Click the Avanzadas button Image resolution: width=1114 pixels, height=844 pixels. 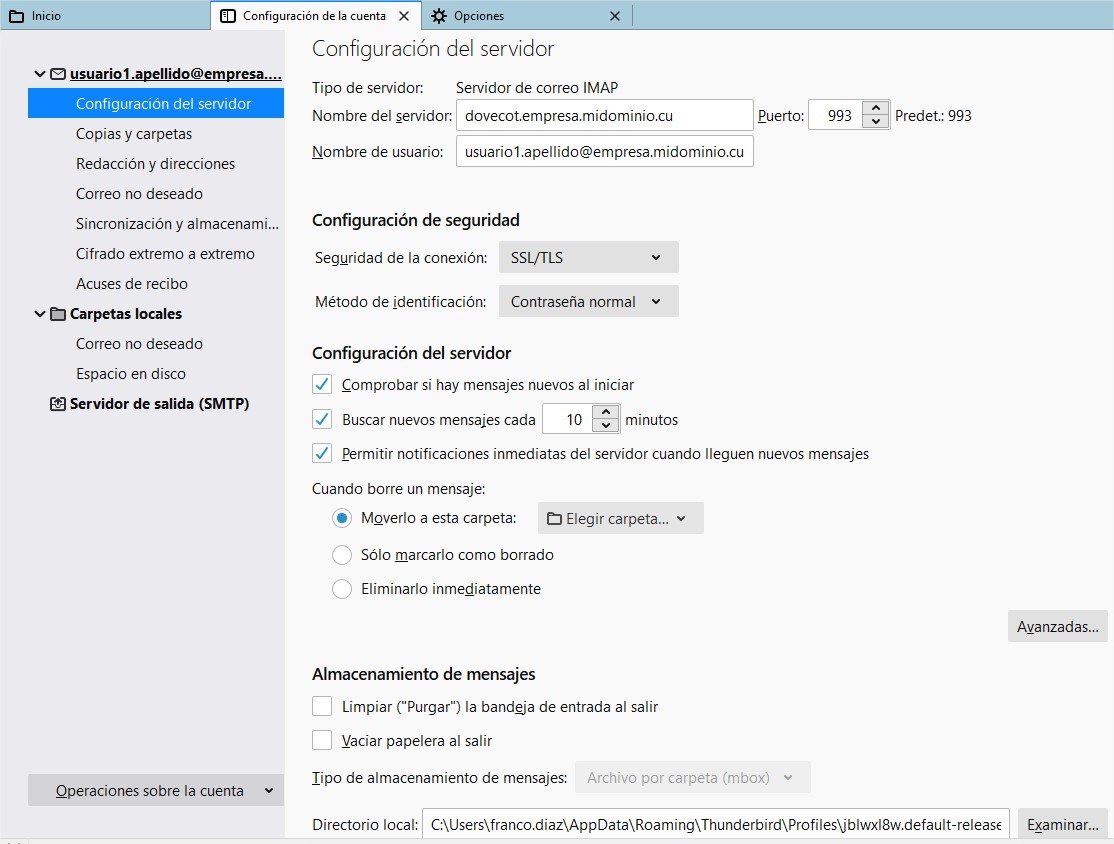(1057, 627)
